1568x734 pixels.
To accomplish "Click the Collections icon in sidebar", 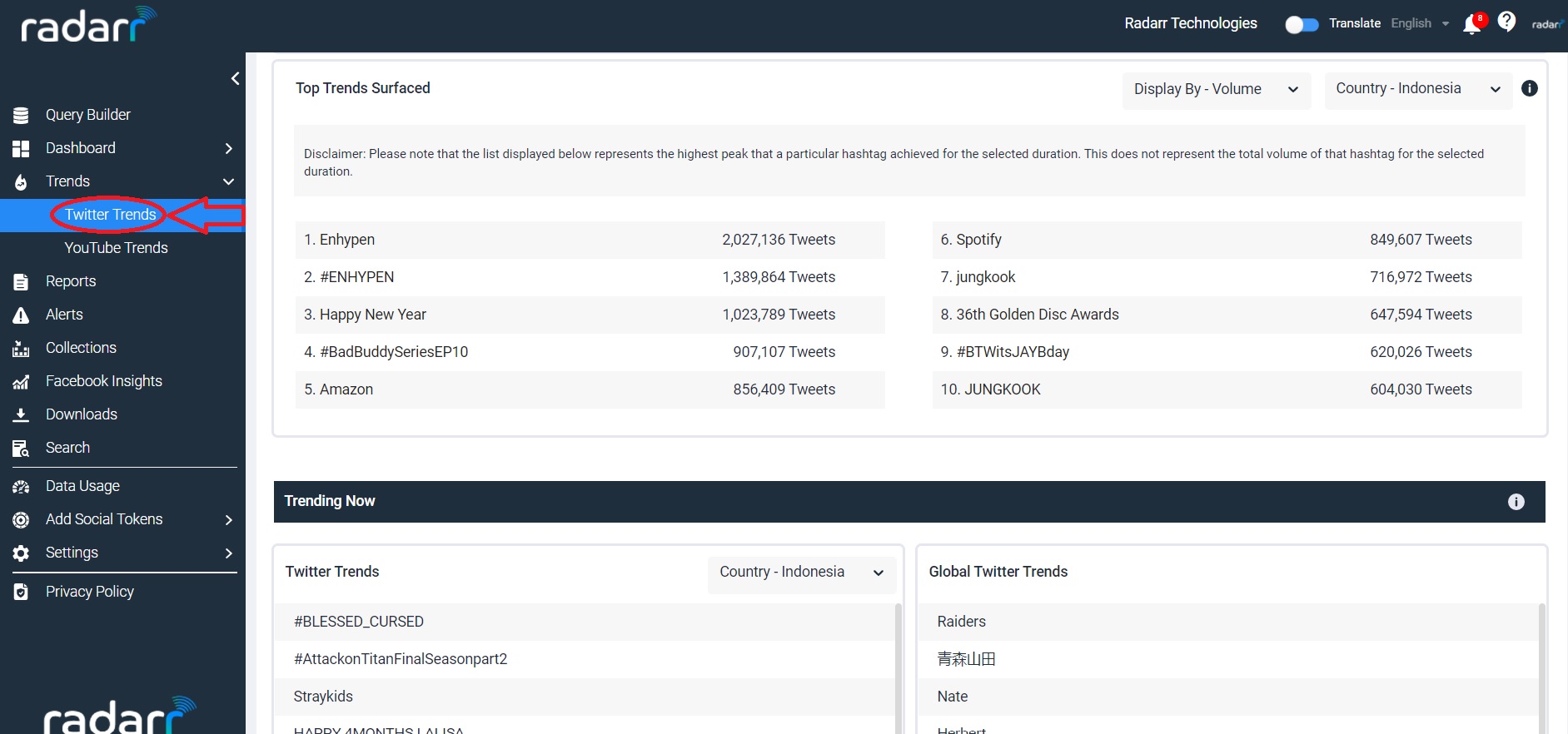I will coord(21,348).
